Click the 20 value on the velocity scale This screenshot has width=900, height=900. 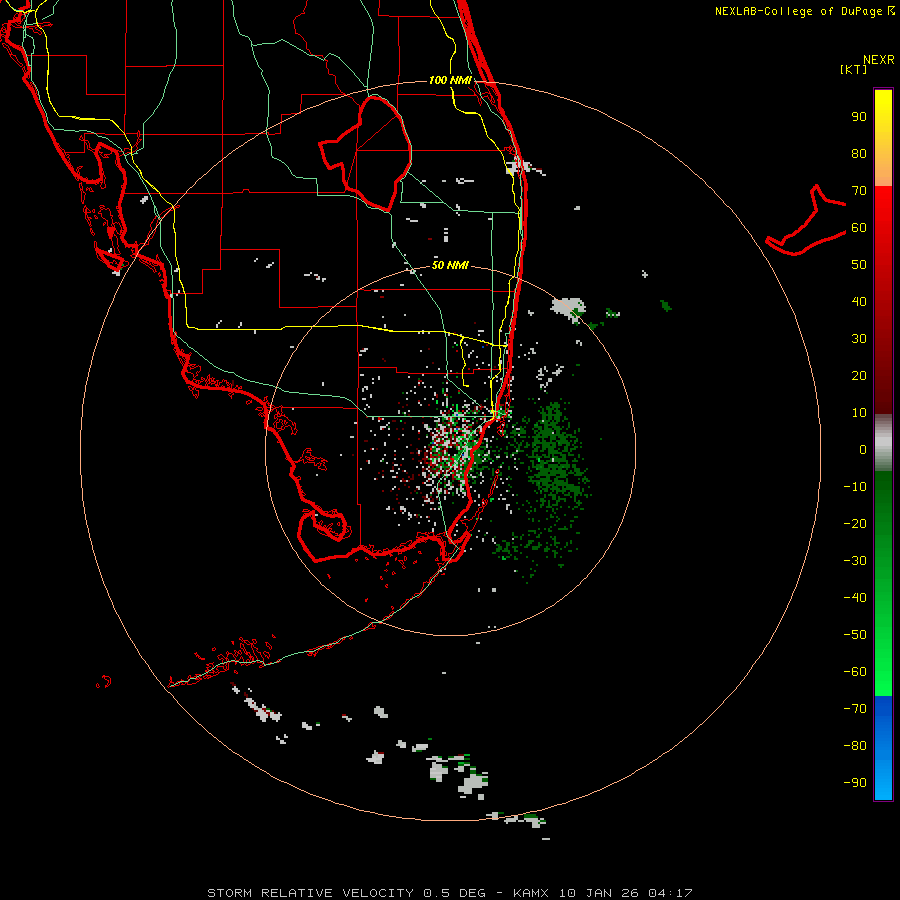[x=859, y=375]
